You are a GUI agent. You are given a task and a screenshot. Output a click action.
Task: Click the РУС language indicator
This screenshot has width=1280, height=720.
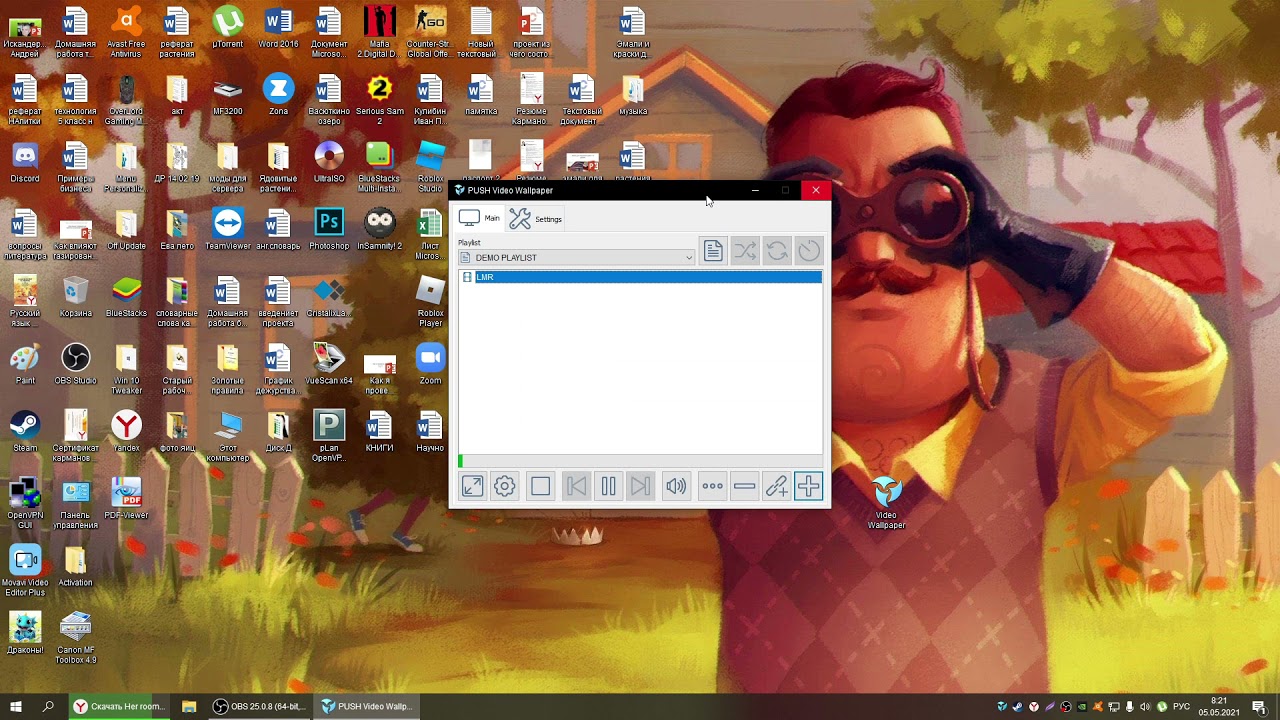(1180, 707)
